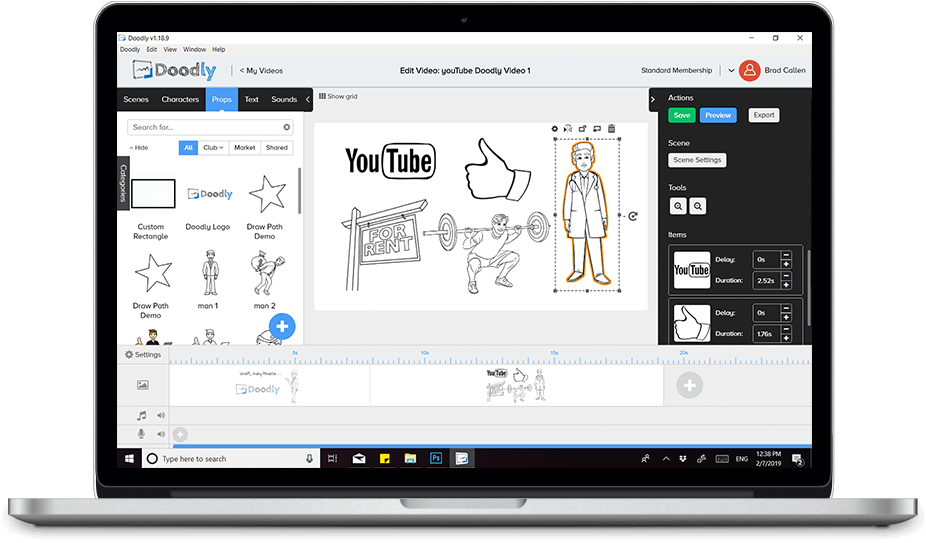926x543 pixels.
Task: Open Windows notification center
Action: pos(797,459)
